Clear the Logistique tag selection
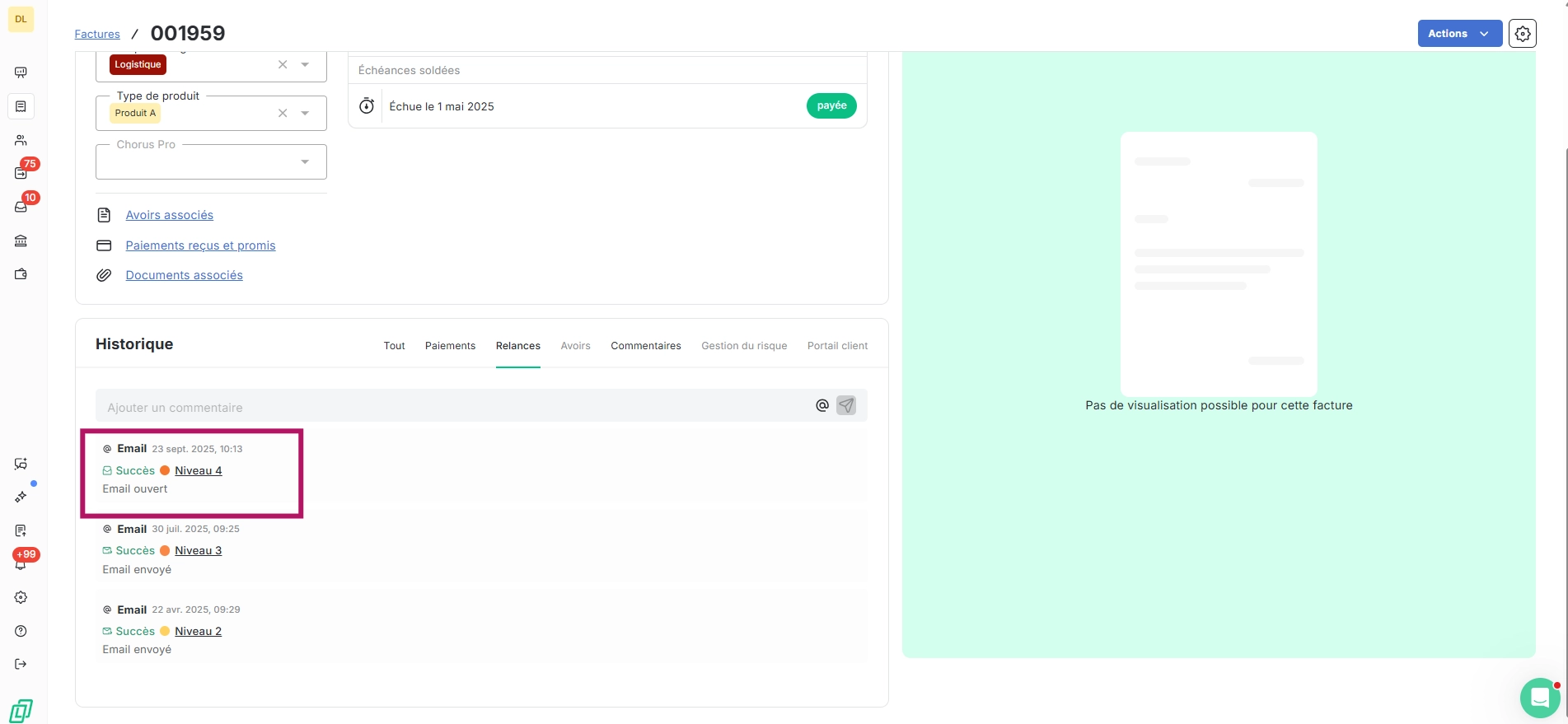This screenshot has width=1568, height=724. pos(283,64)
